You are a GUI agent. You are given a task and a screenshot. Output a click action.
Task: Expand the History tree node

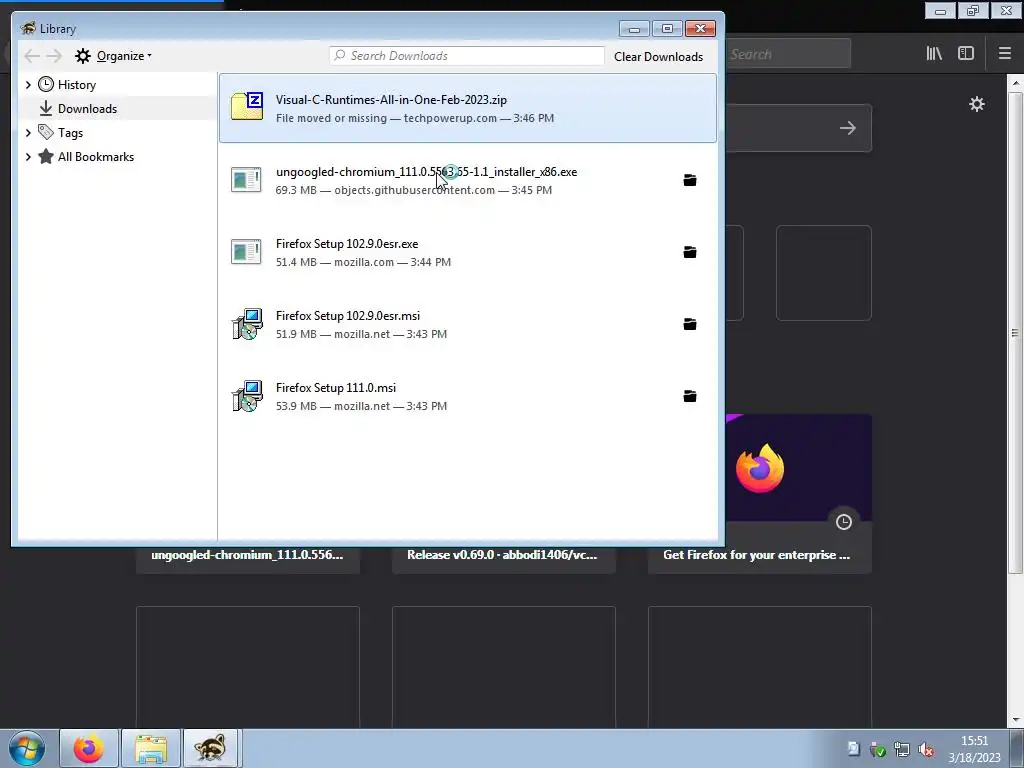coord(28,84)
